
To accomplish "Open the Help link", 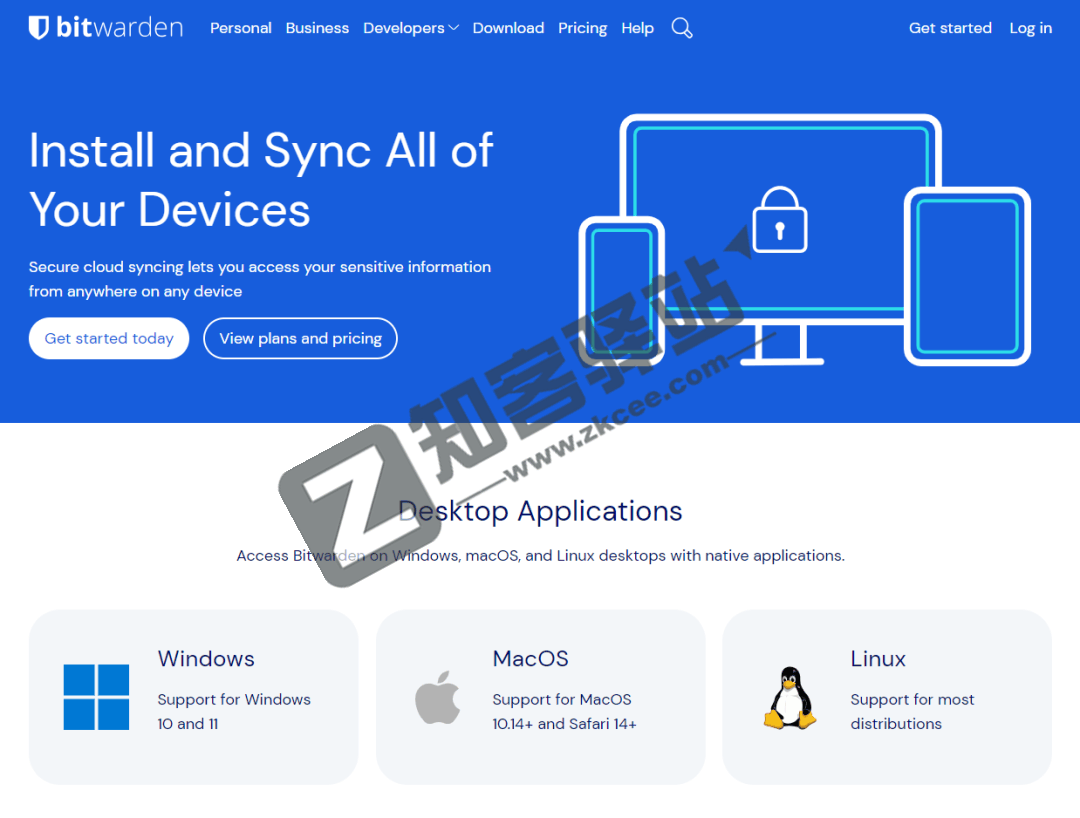I will (x=637, y=28).
